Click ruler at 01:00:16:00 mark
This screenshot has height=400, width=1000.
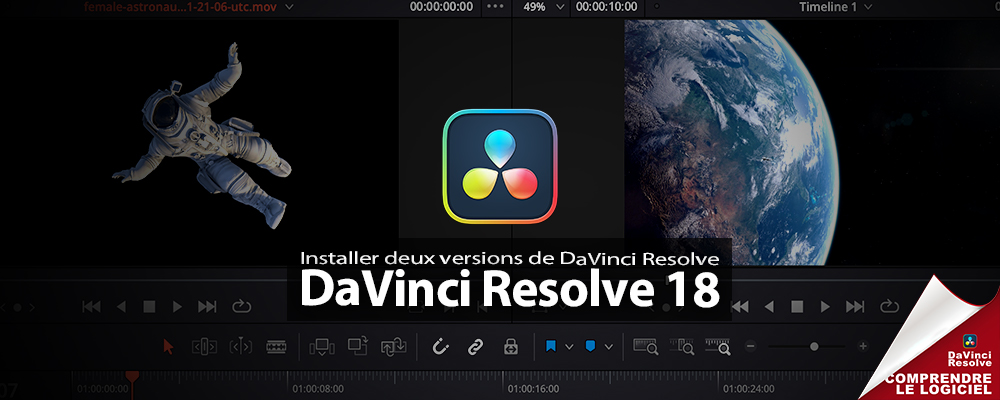coord(533,388)
